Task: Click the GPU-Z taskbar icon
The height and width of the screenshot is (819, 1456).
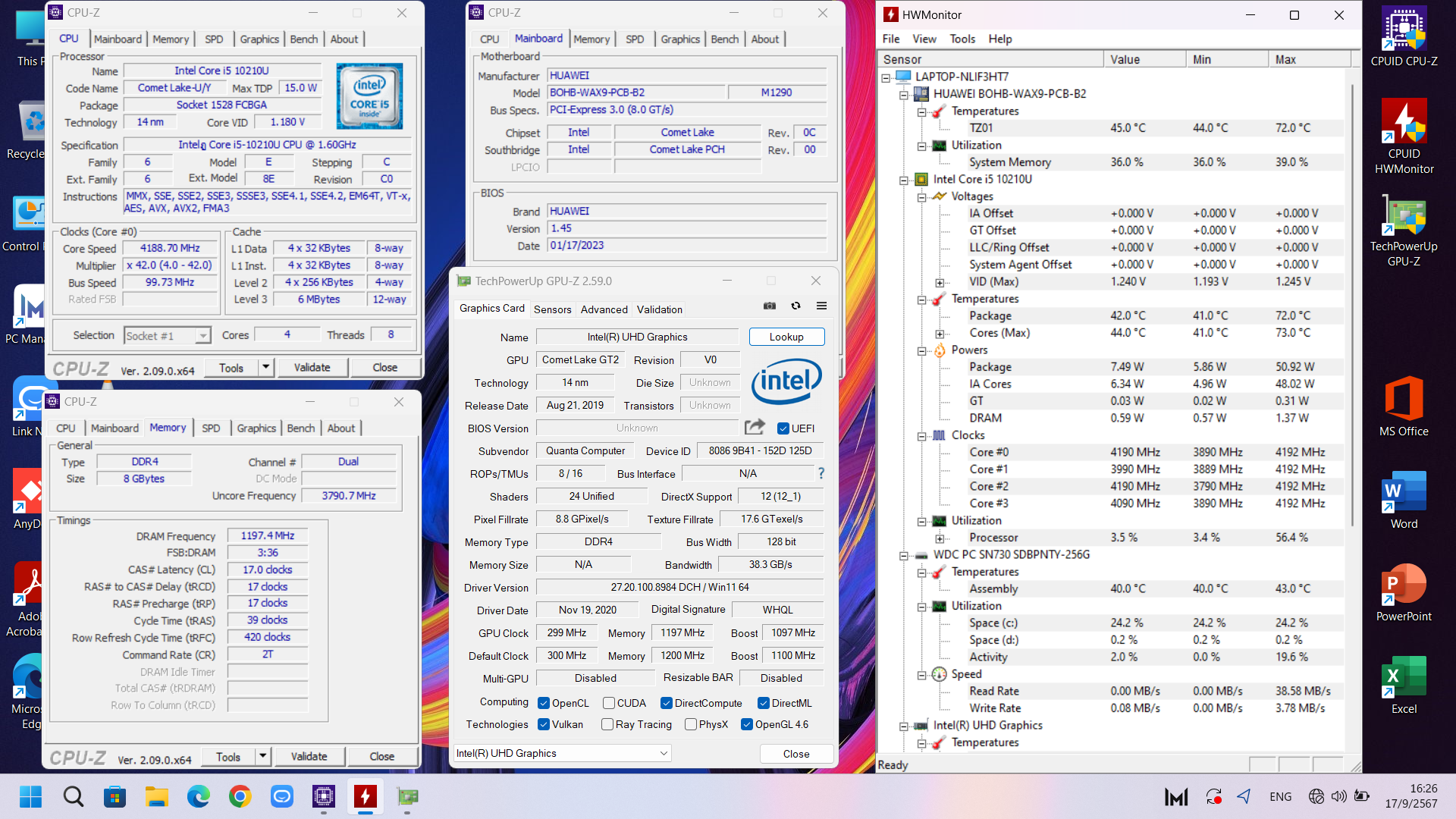Action: click(407, 796)
